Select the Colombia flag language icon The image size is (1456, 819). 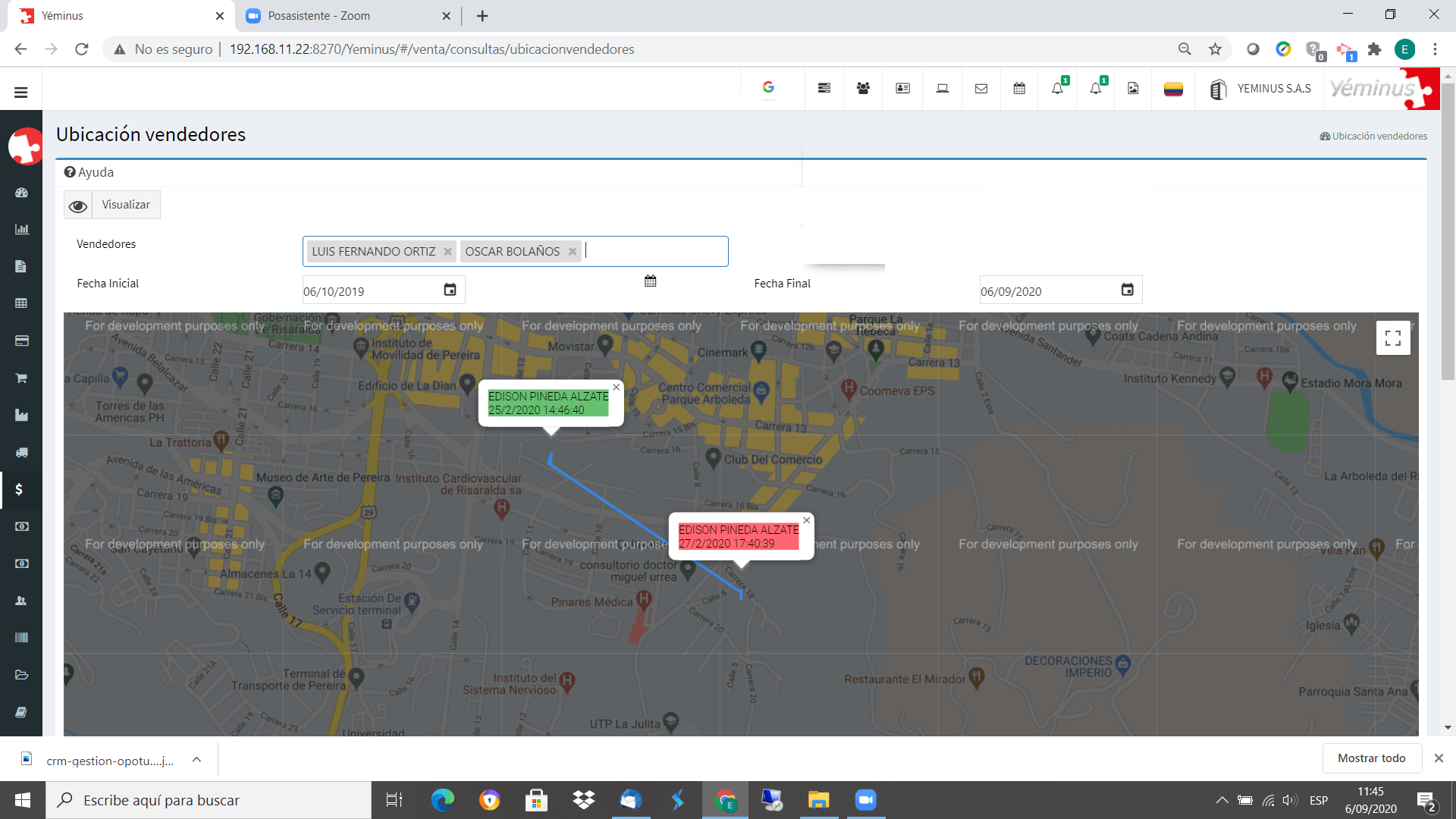coord(1173,89)
